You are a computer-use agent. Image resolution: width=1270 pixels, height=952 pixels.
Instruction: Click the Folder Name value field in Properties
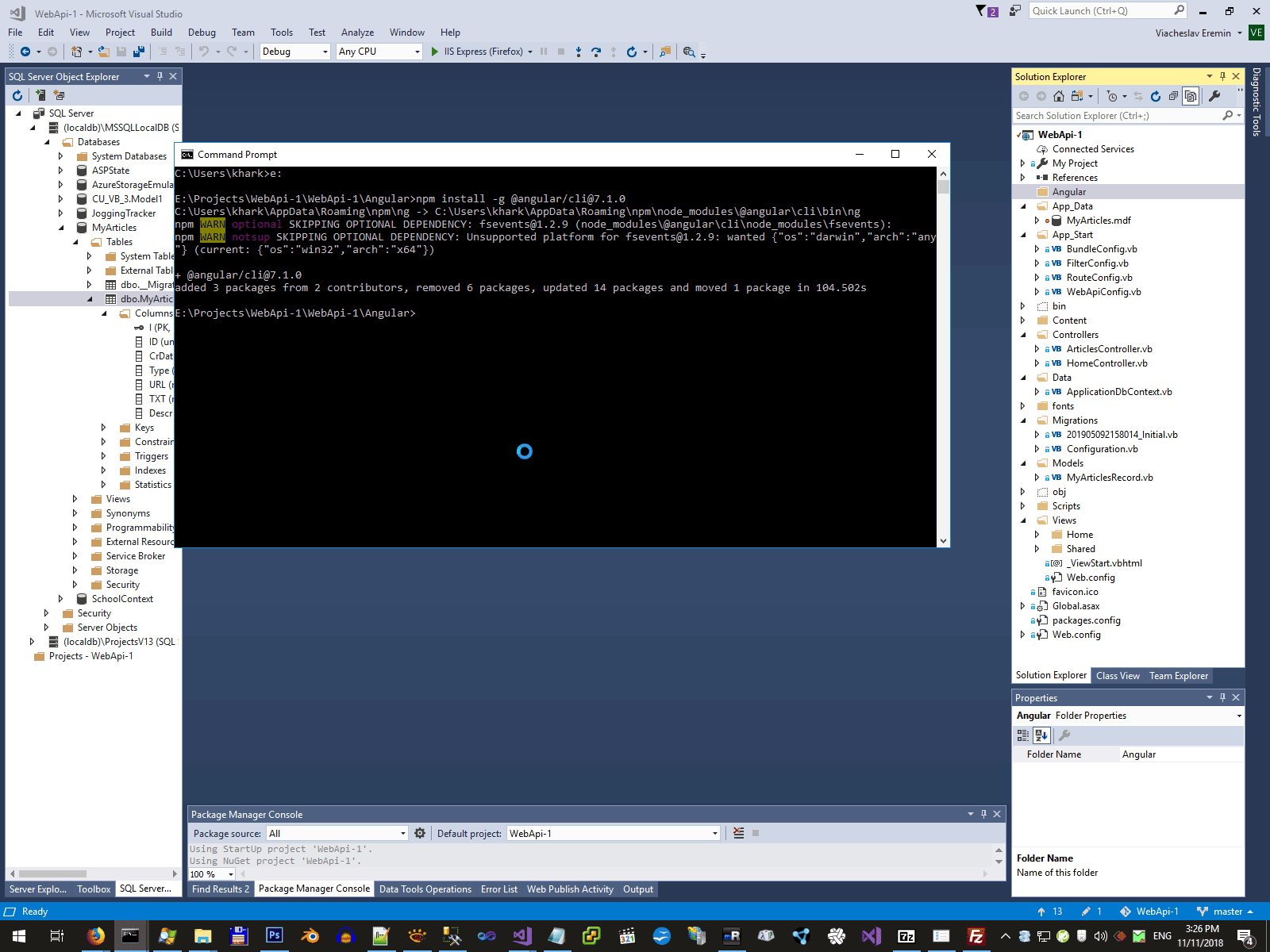tap(1181, 754)
